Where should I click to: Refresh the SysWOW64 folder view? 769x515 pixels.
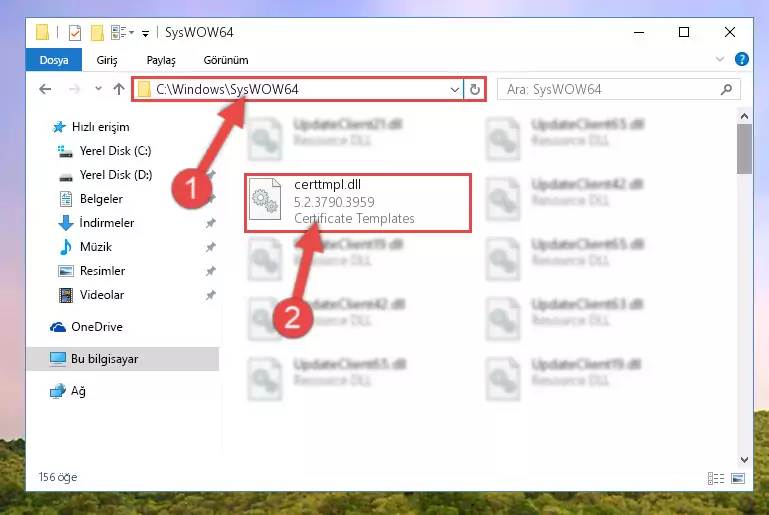tap(475, 90)
